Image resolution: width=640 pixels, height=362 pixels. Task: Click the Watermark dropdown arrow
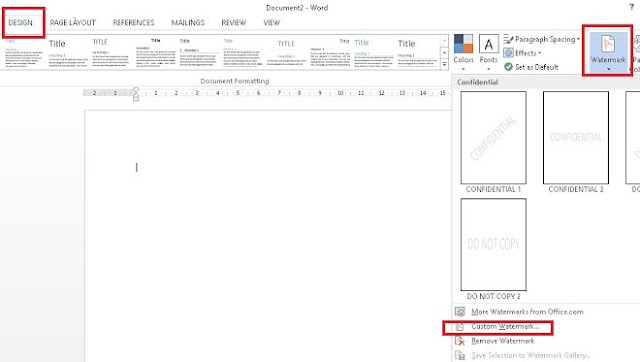(608, 69)
